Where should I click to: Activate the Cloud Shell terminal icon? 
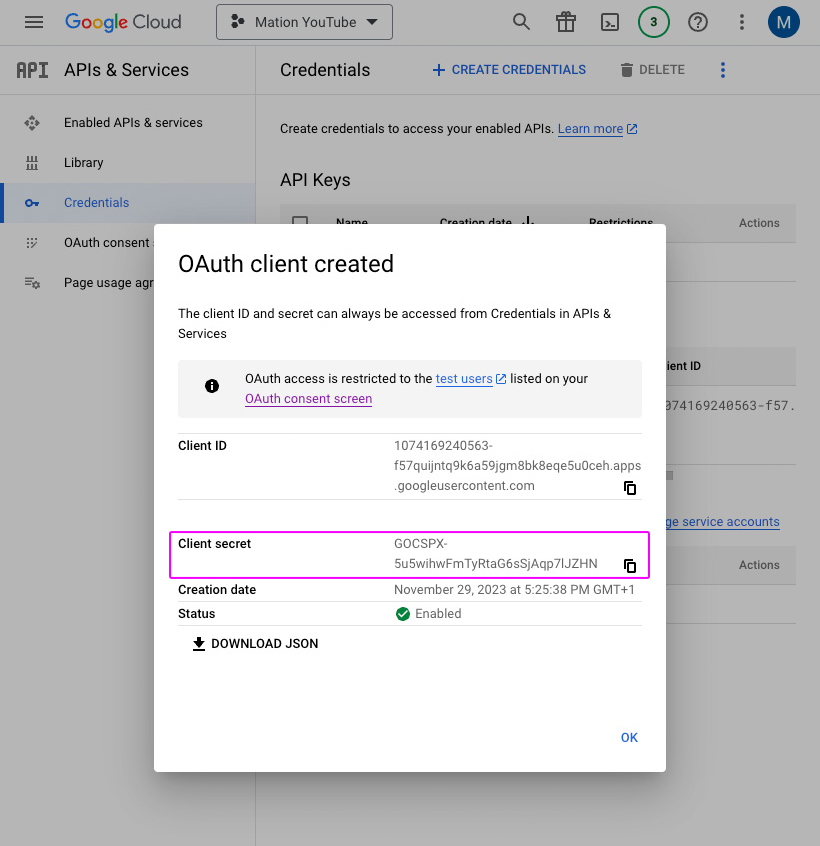[610, 22]
